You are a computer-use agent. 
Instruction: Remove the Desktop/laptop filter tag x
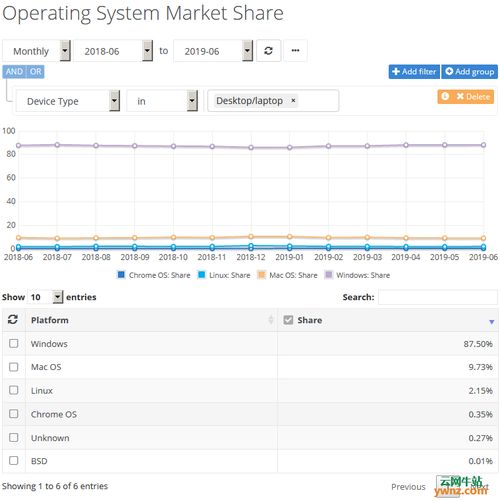pyautogui.click(x=293, y=100)
